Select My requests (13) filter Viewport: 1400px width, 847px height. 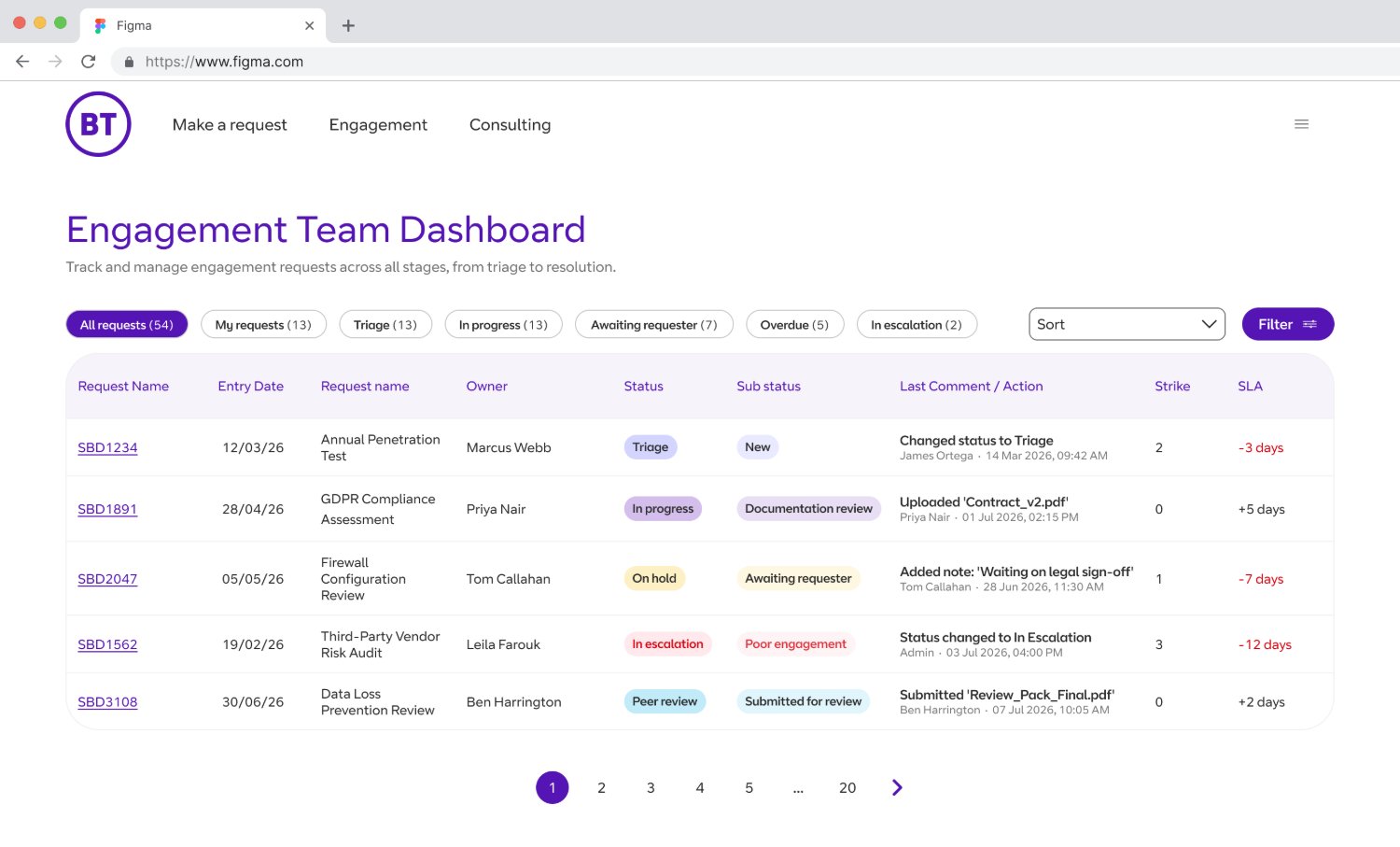(263, 324)
